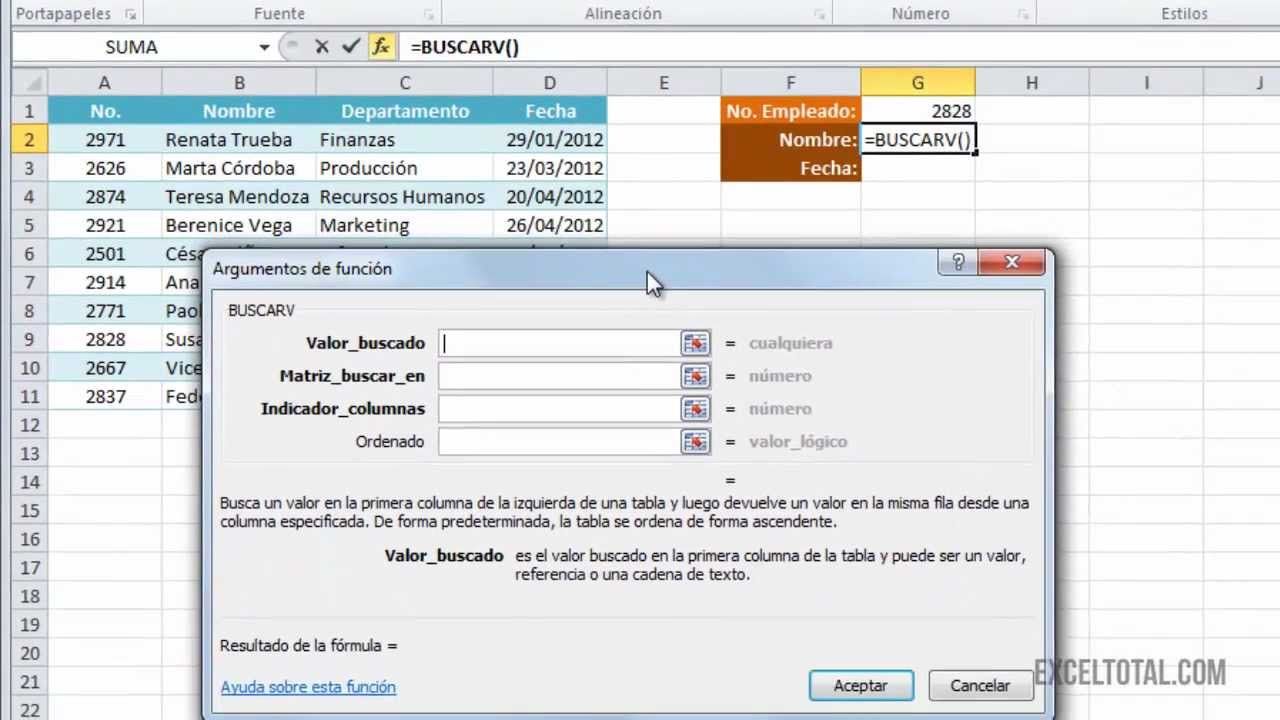Focus the Matriz_buscar_en input field
1280x720 pixels.
(x=559, y=376)
